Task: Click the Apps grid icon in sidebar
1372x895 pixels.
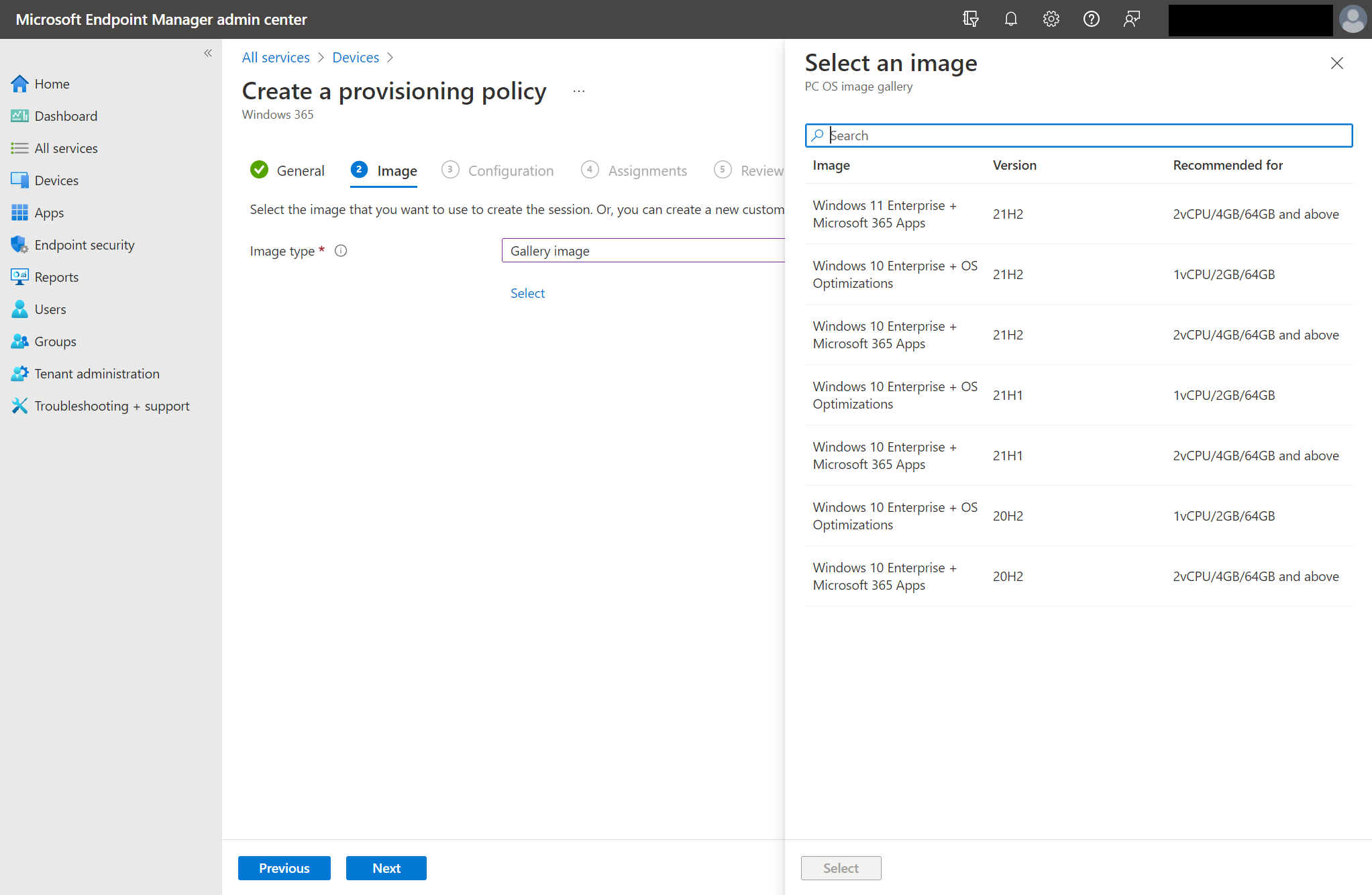Action: coord(19,213)
